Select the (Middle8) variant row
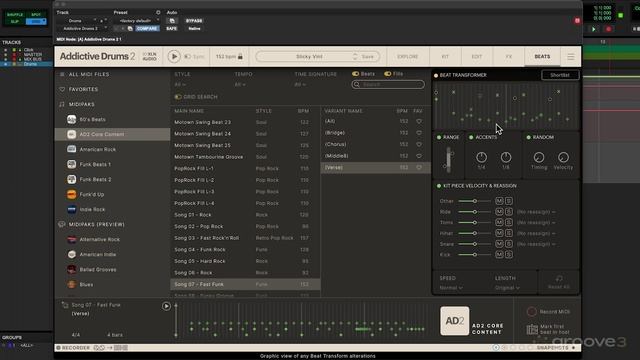This screenshot has height=360, width=640. 376,156
